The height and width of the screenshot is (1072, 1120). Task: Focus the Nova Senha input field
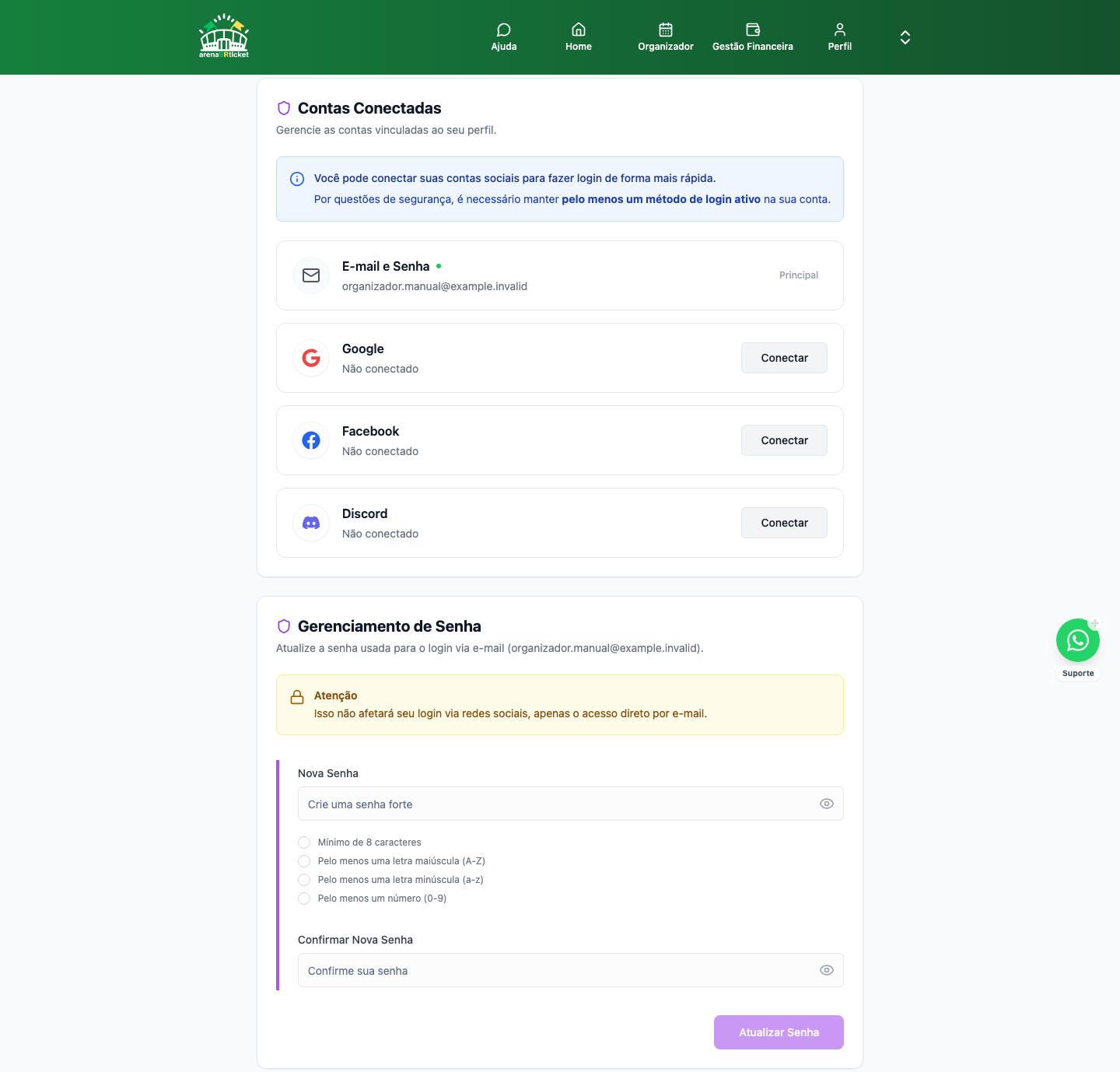(x=571, y=804)
